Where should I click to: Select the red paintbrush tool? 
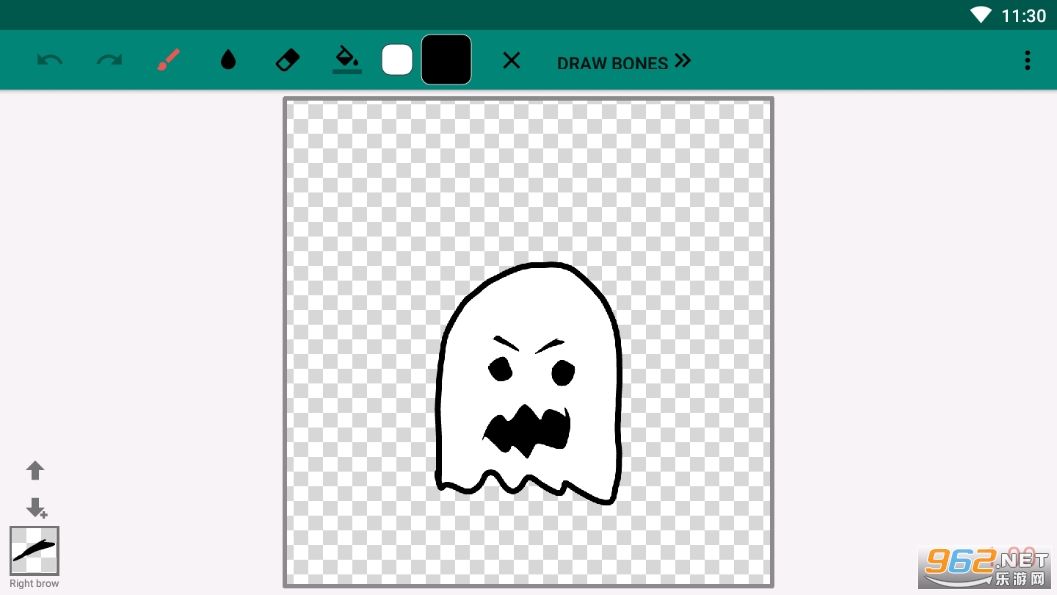[x=168, y=60]
